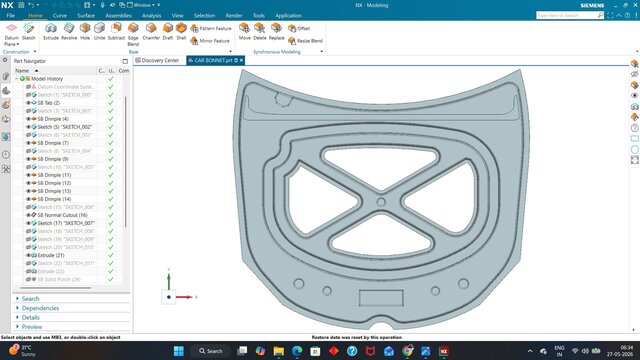Select the Edge Blend tool
The width and height of the screenshot is (640, 360).
click(x=133, y=34)
